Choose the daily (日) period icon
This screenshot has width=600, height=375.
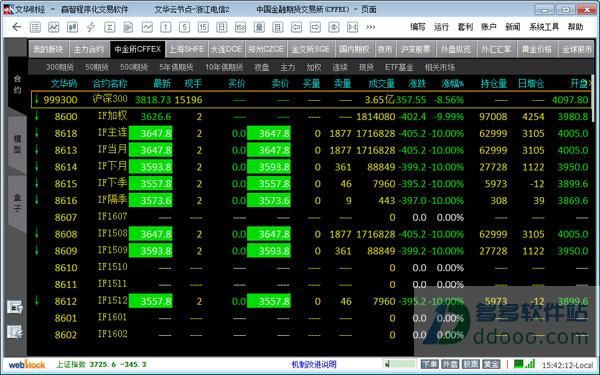tap(222, 27)
